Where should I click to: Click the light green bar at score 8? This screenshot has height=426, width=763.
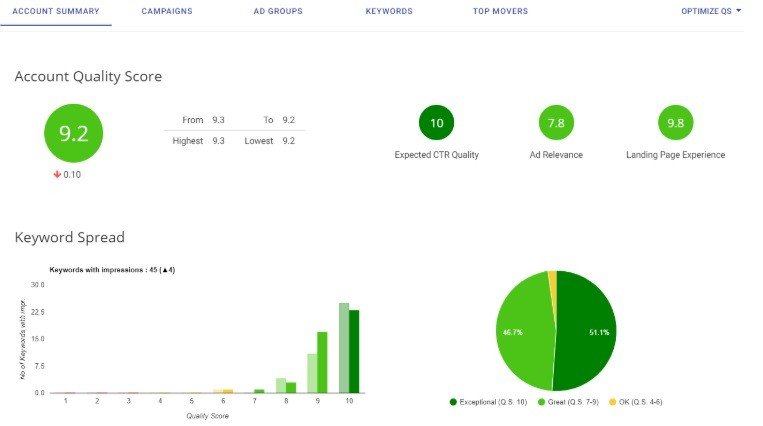281,386
